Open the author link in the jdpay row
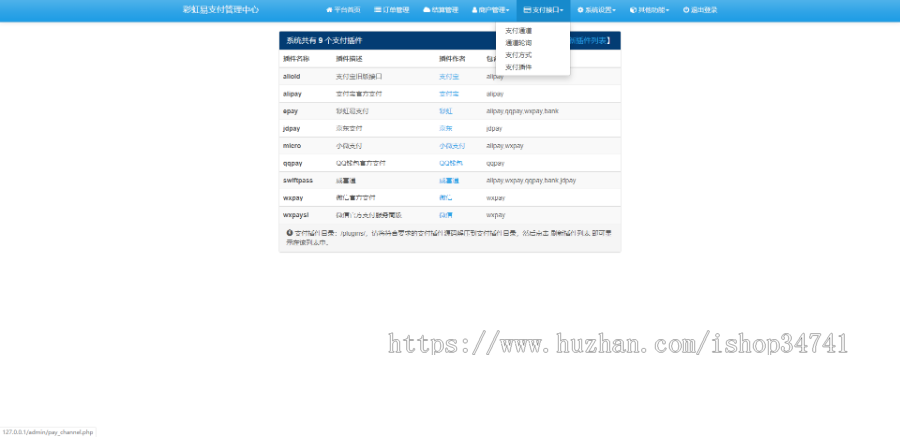Viewport: 900px width, 437px height. click(x=445, y=128)
